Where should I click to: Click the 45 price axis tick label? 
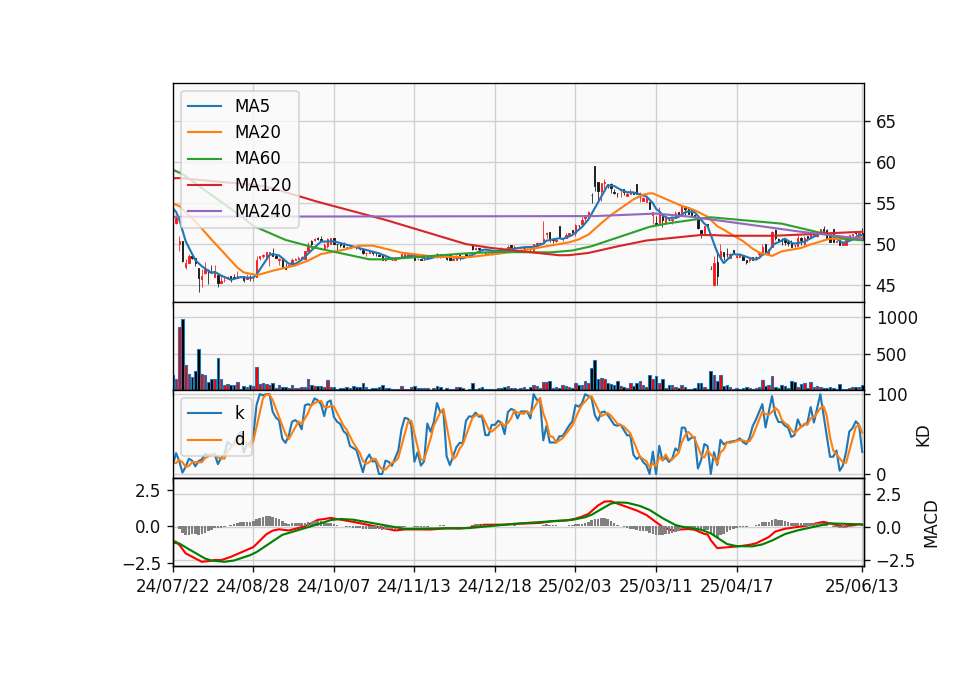coord(885,286)
